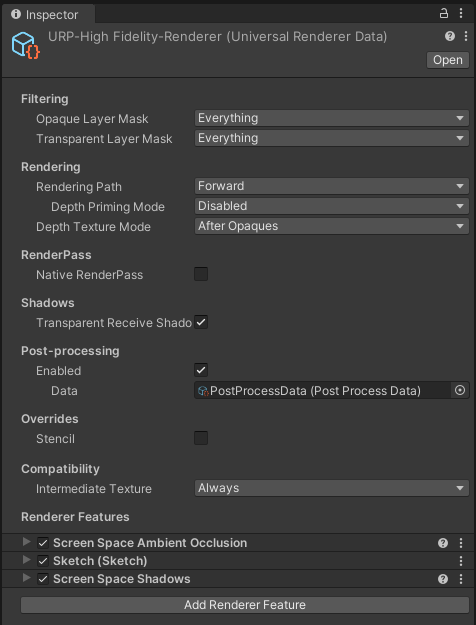
Task: Open the Intermediate Texture dropdown
Action: tap(331, 488)
